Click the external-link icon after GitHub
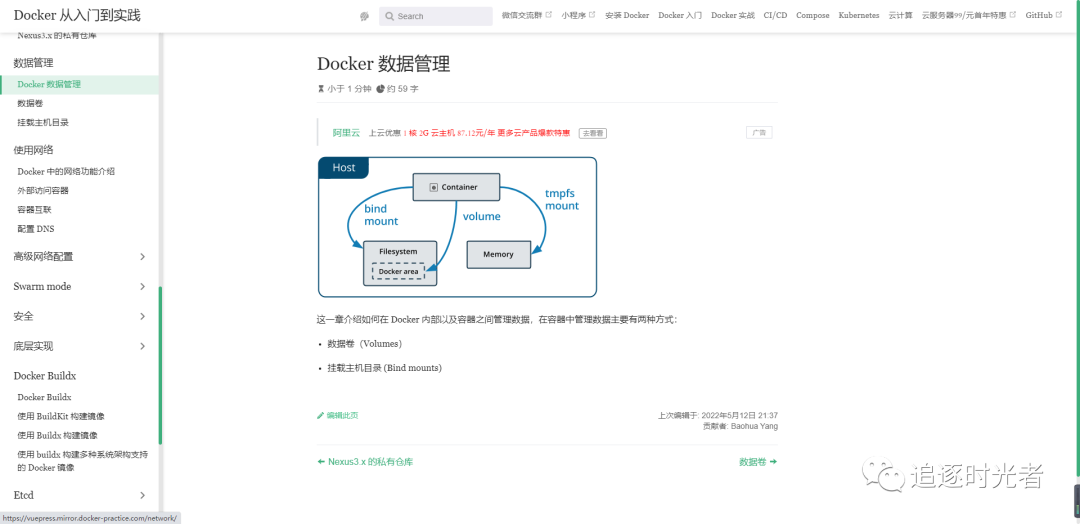The image size is (1080, 524). [1059, 14]
